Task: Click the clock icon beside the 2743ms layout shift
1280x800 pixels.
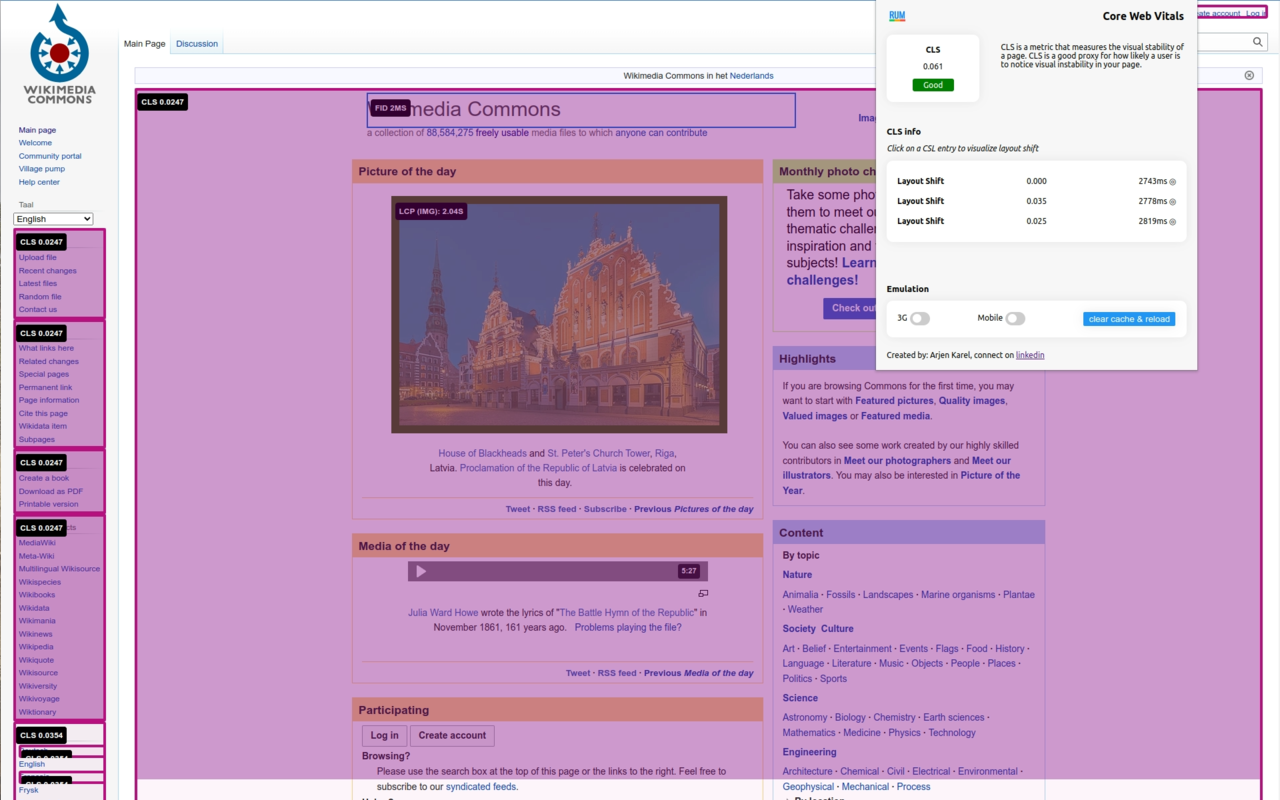Action: (1173, 181)
